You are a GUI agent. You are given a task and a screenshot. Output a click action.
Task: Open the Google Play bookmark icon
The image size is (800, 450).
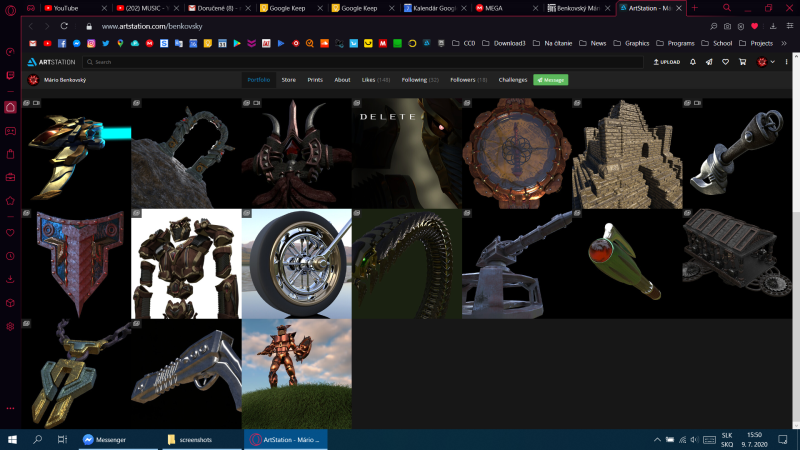(237, 43)
